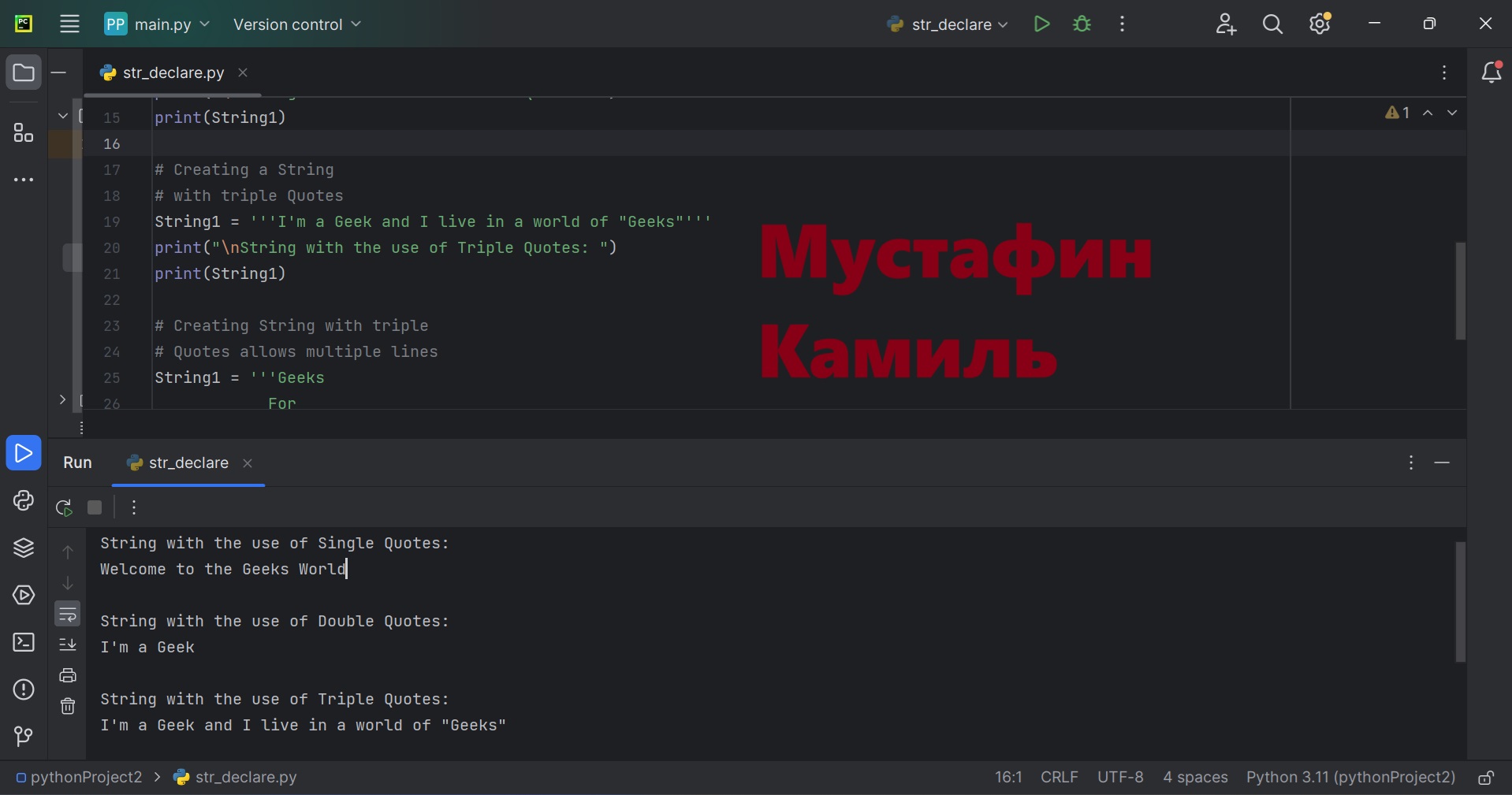This screenshot has width=1512, height=795.
Task: Expand the Version control dropdown
Action: tap(297, 24)
